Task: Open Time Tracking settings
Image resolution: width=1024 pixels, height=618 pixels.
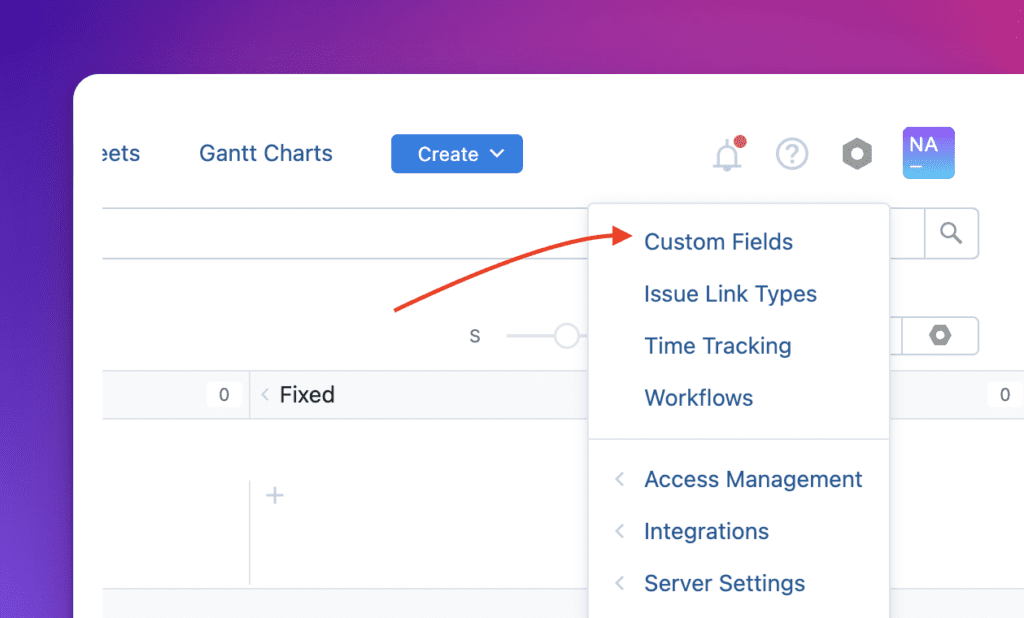Action: click(717, 346)
